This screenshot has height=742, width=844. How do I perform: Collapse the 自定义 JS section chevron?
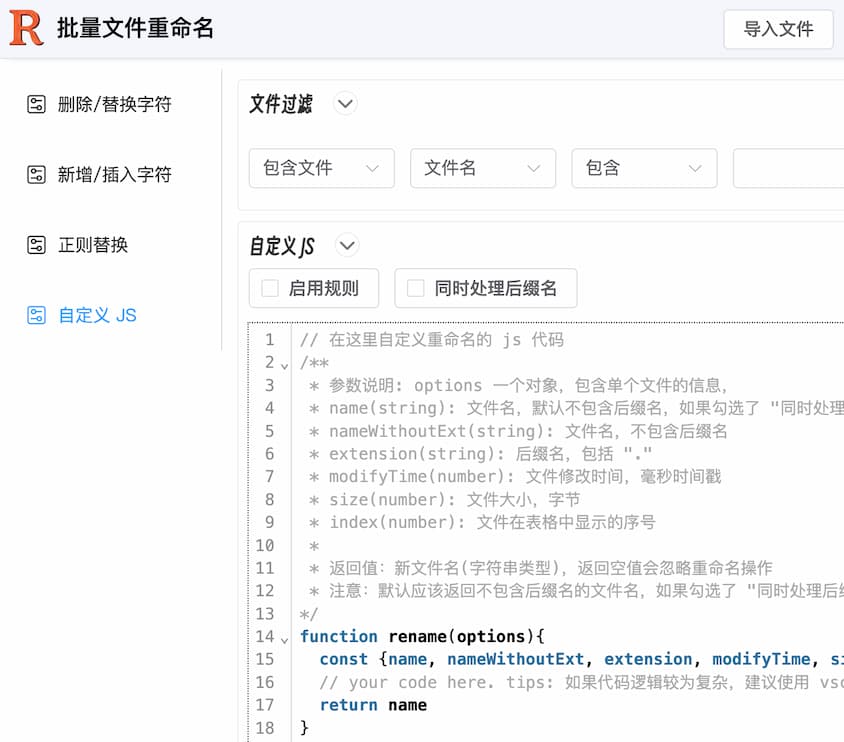point(346,245)
